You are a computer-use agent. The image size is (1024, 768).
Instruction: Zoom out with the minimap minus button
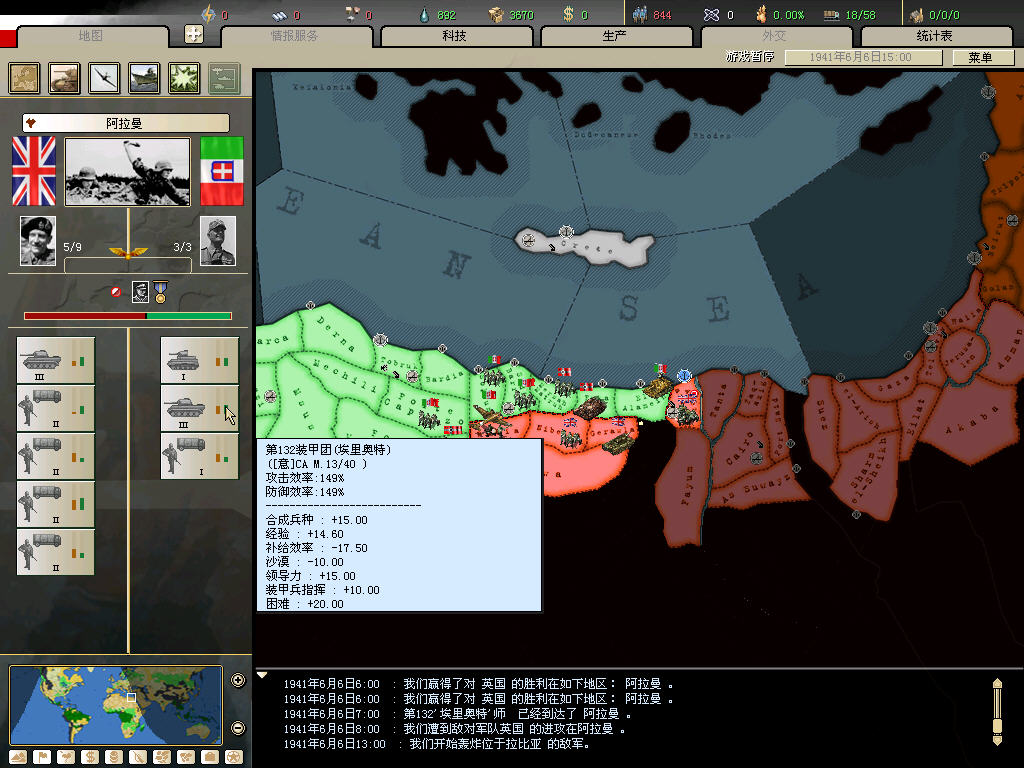coord(238,728)
